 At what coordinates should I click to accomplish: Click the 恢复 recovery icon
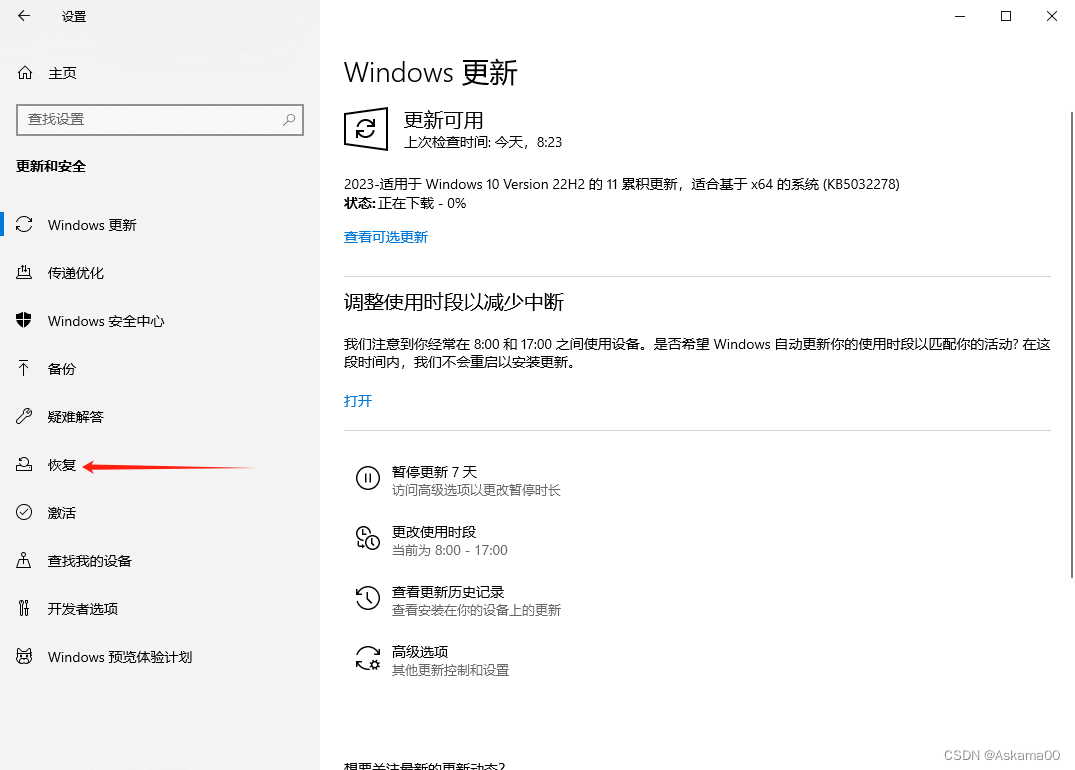point(24,464)
